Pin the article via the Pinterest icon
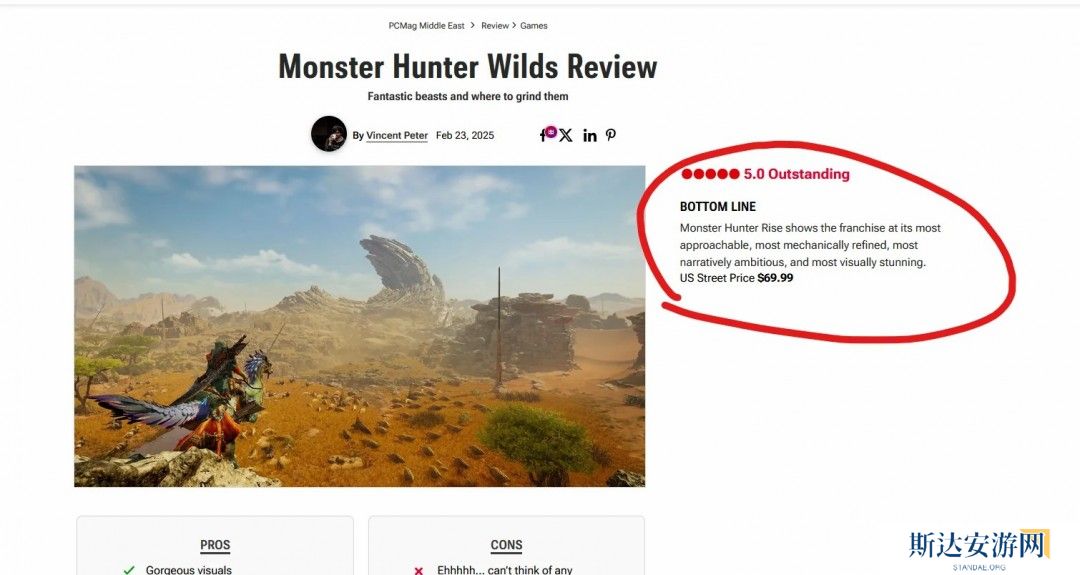 click(611, 135)
